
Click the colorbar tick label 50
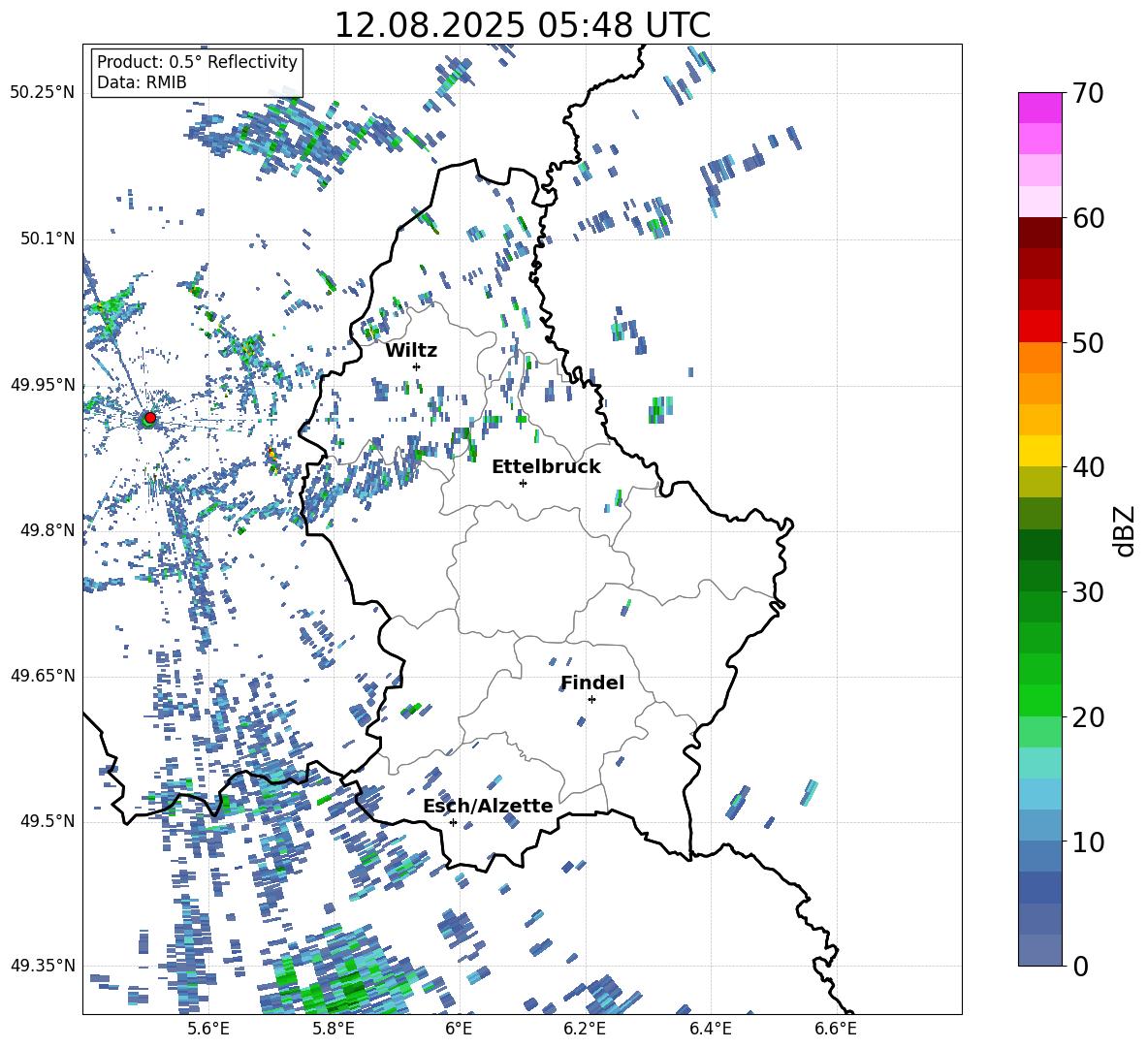tap(1089, 343)
